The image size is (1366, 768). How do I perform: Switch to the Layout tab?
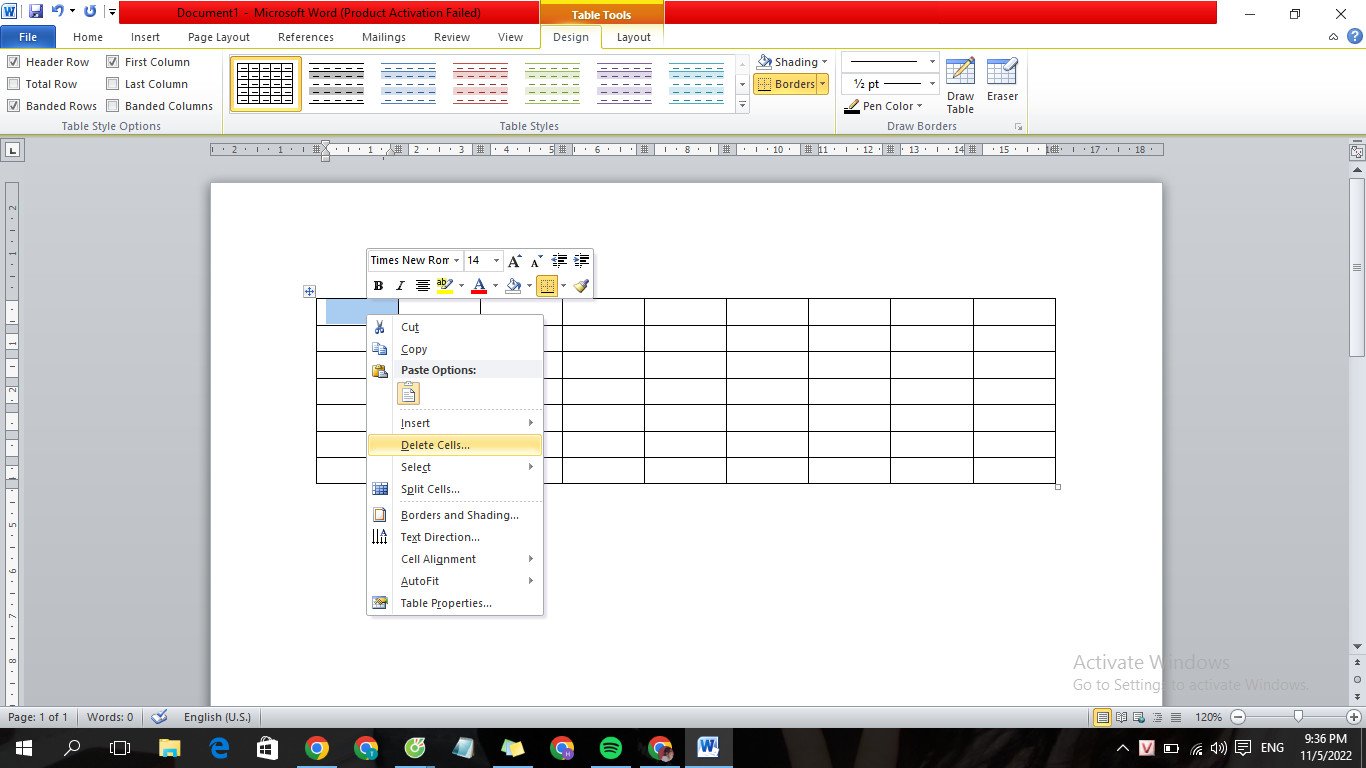pos(633,37)
